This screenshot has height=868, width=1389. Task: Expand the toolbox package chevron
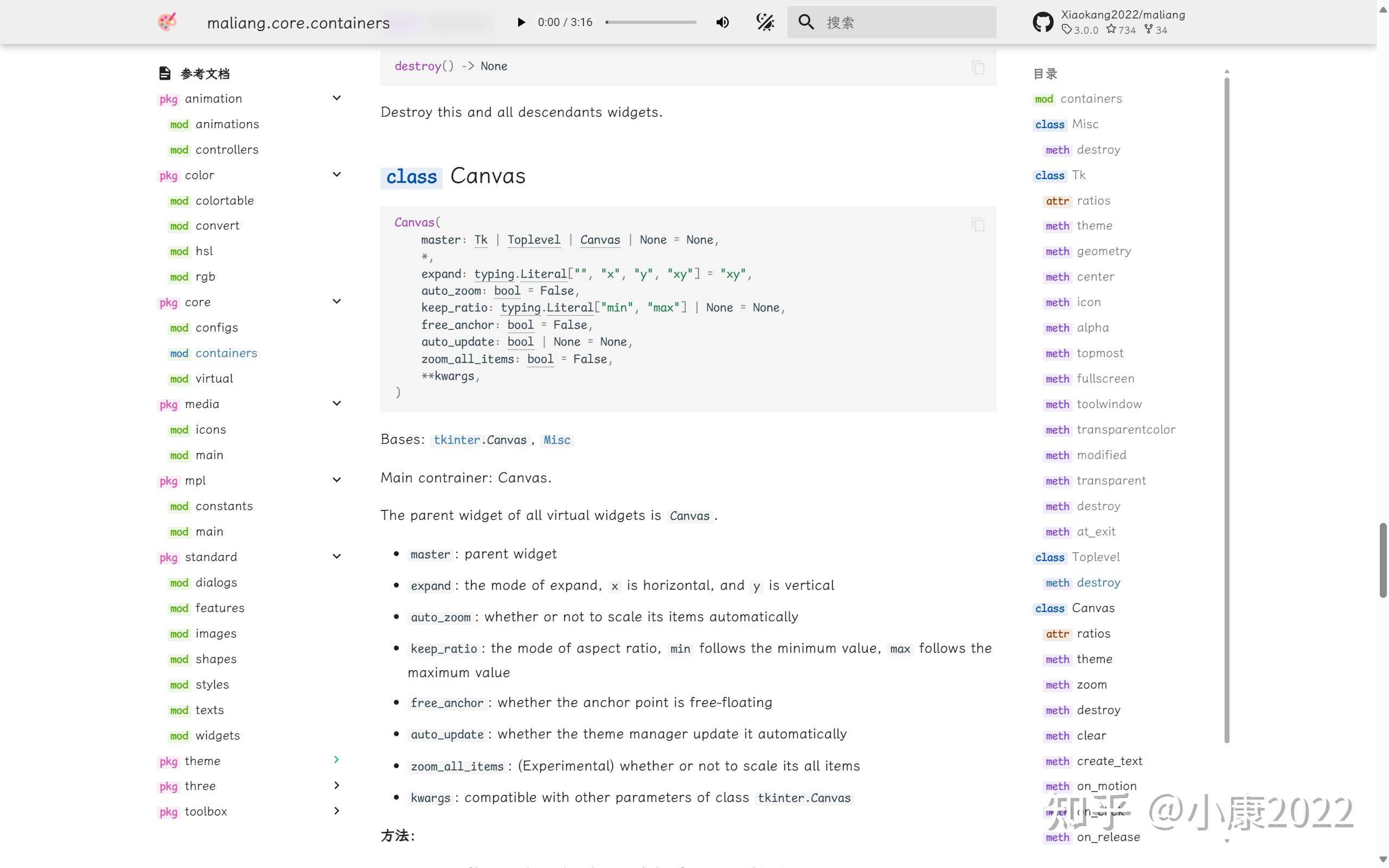pos(337,810)
